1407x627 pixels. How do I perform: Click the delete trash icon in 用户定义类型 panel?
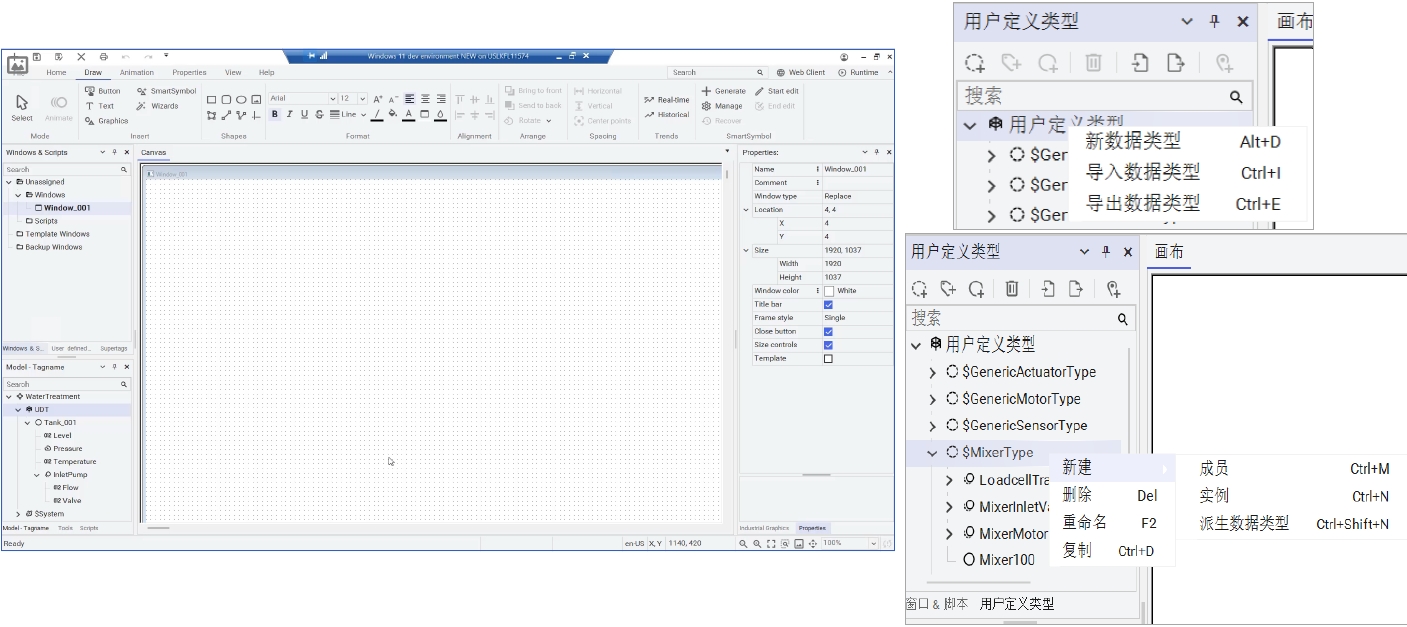[x=1011, y=289]
